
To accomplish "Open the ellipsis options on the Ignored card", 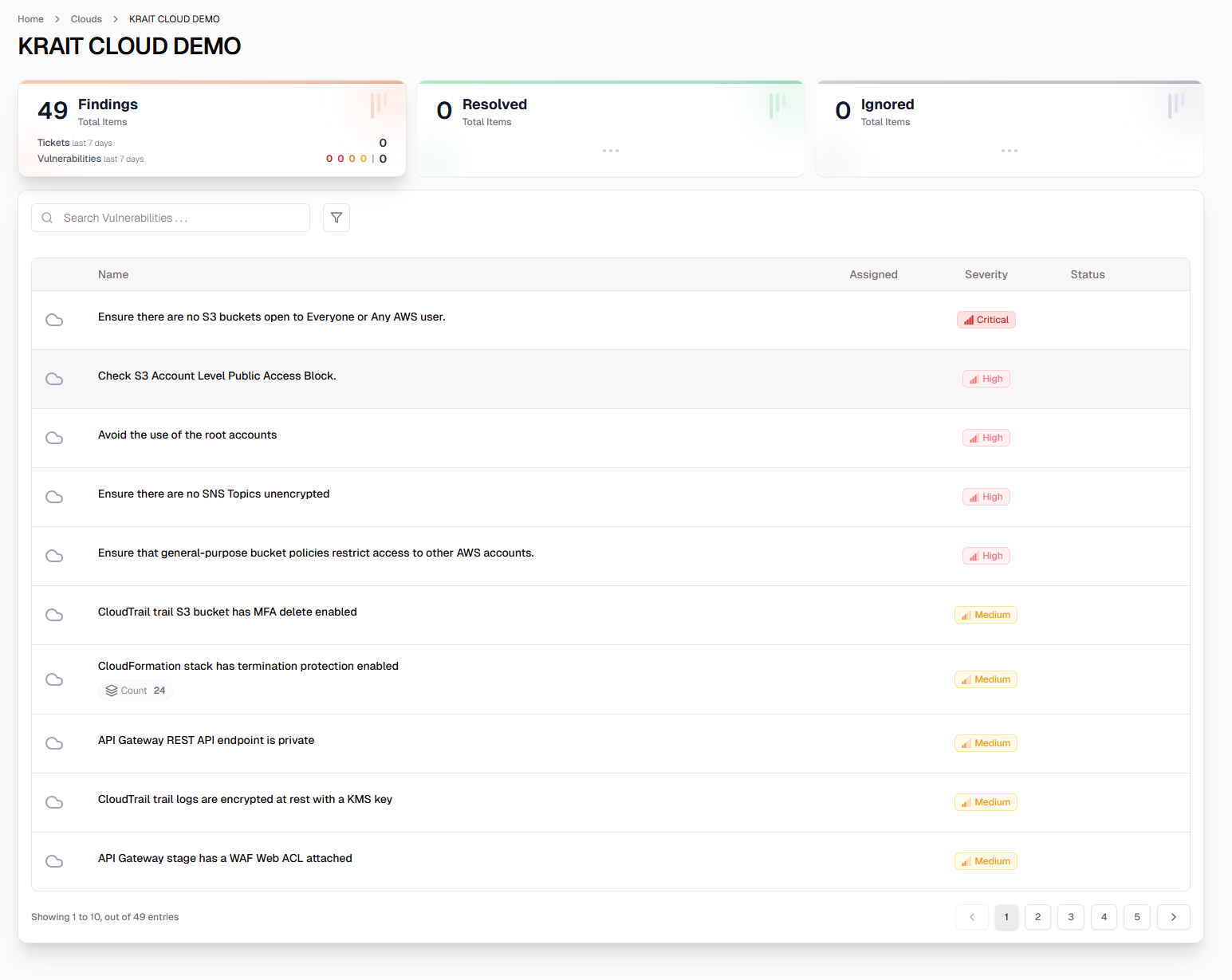I will 1009,150.
